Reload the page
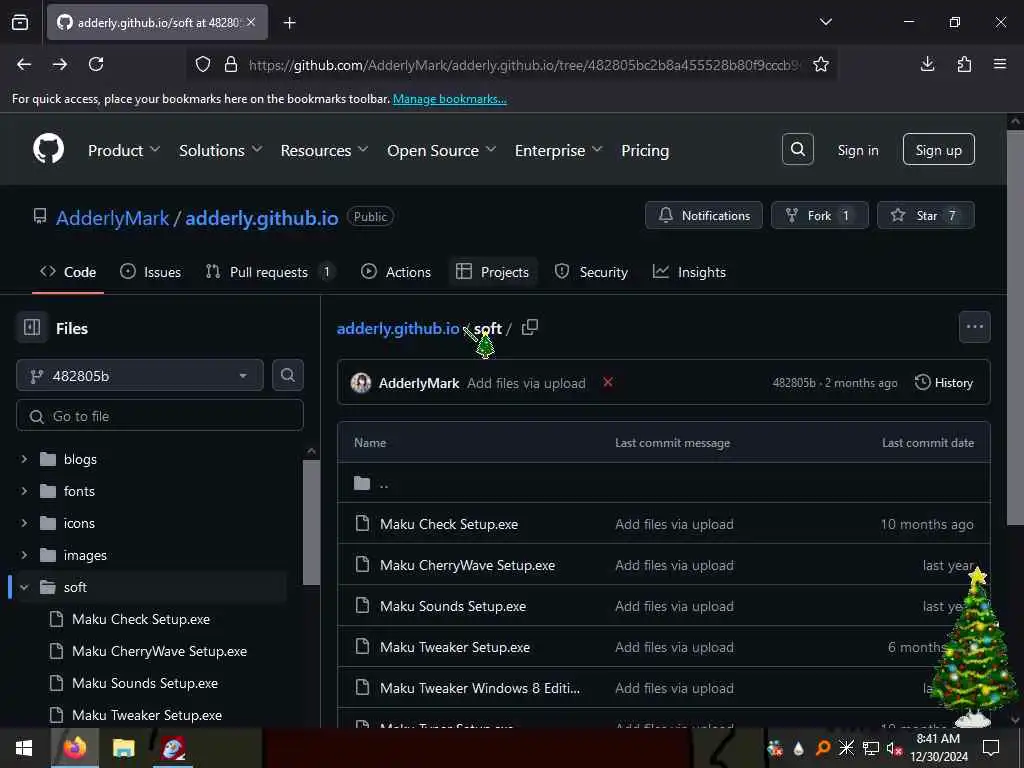The image size is (1024, 768). pyautogui.click(x=96, y=64)
